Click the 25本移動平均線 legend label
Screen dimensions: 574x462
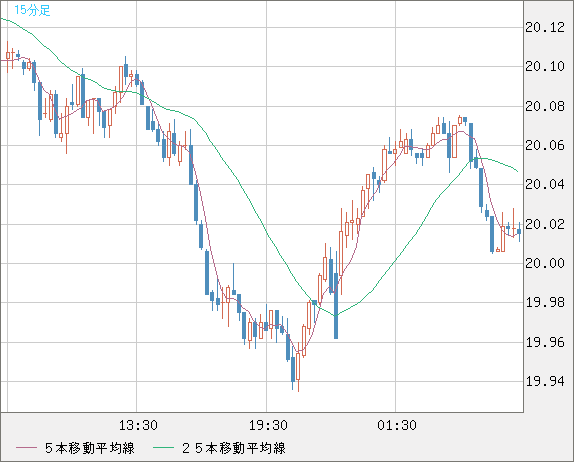click(234, 448)
